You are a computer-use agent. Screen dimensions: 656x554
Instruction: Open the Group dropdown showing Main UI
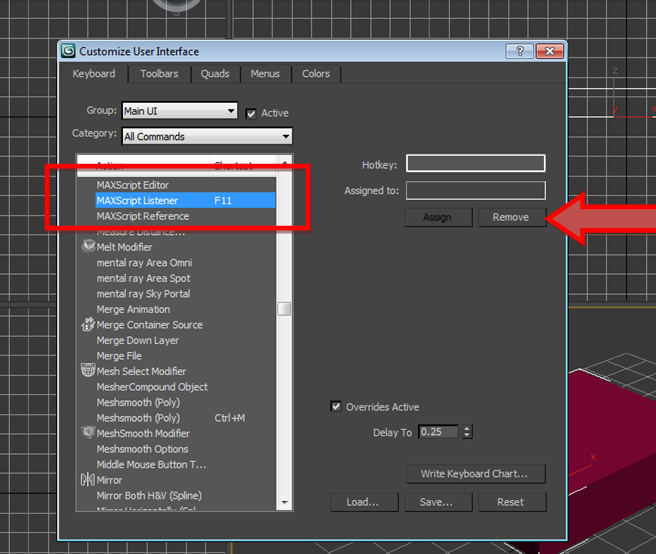tap(179, 111)
